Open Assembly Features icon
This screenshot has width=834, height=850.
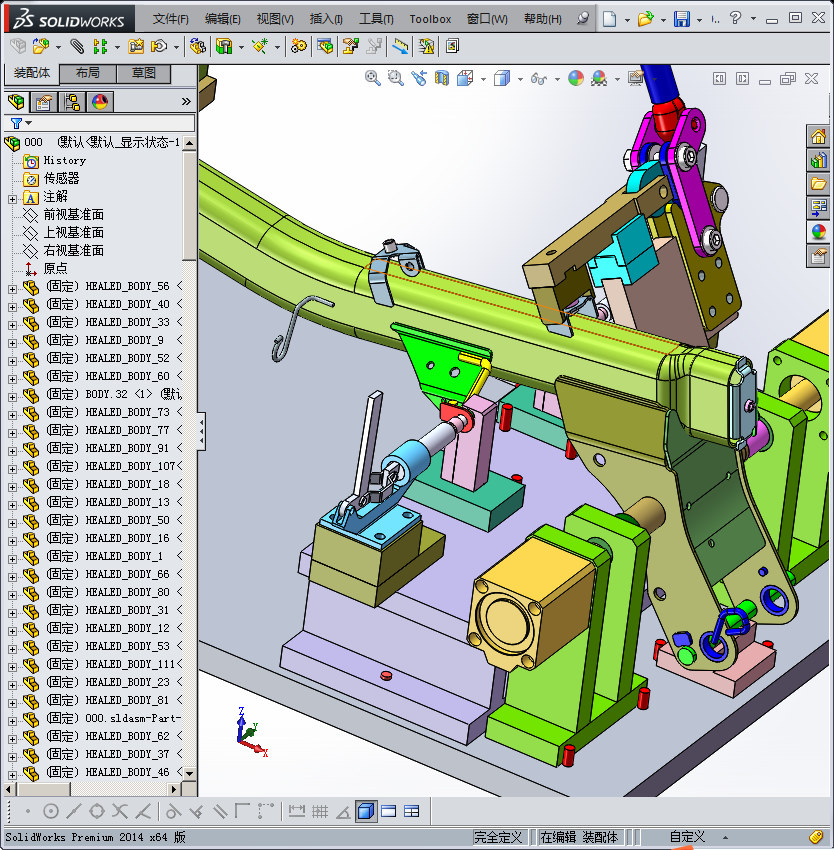point(224,47)
